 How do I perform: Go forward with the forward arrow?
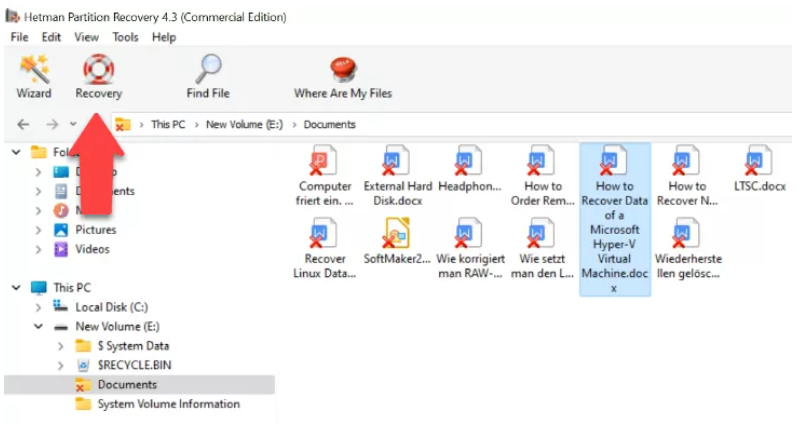(x=52, y=124)
